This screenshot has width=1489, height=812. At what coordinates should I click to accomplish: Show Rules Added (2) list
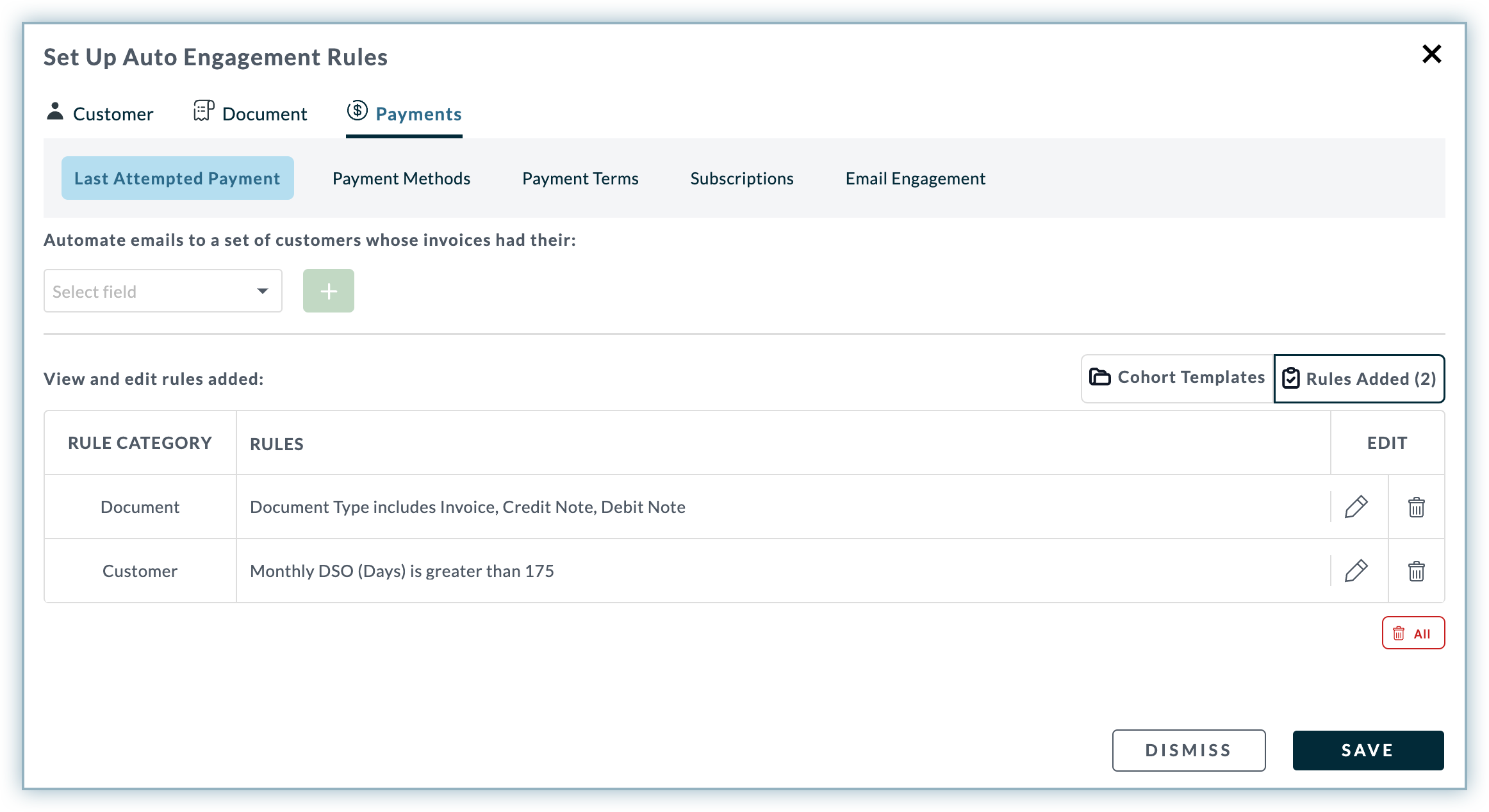[x=1359, y=378]
